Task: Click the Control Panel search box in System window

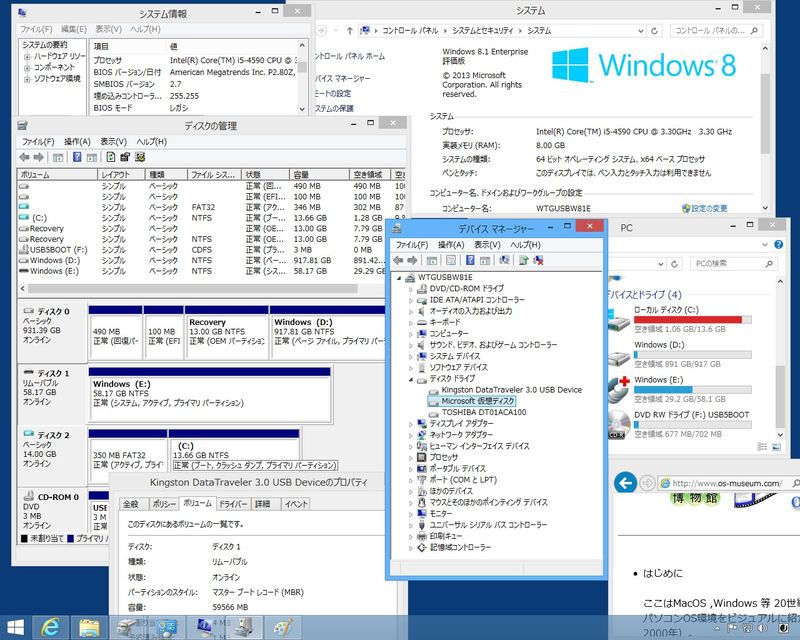Action: tap(716, 31)
